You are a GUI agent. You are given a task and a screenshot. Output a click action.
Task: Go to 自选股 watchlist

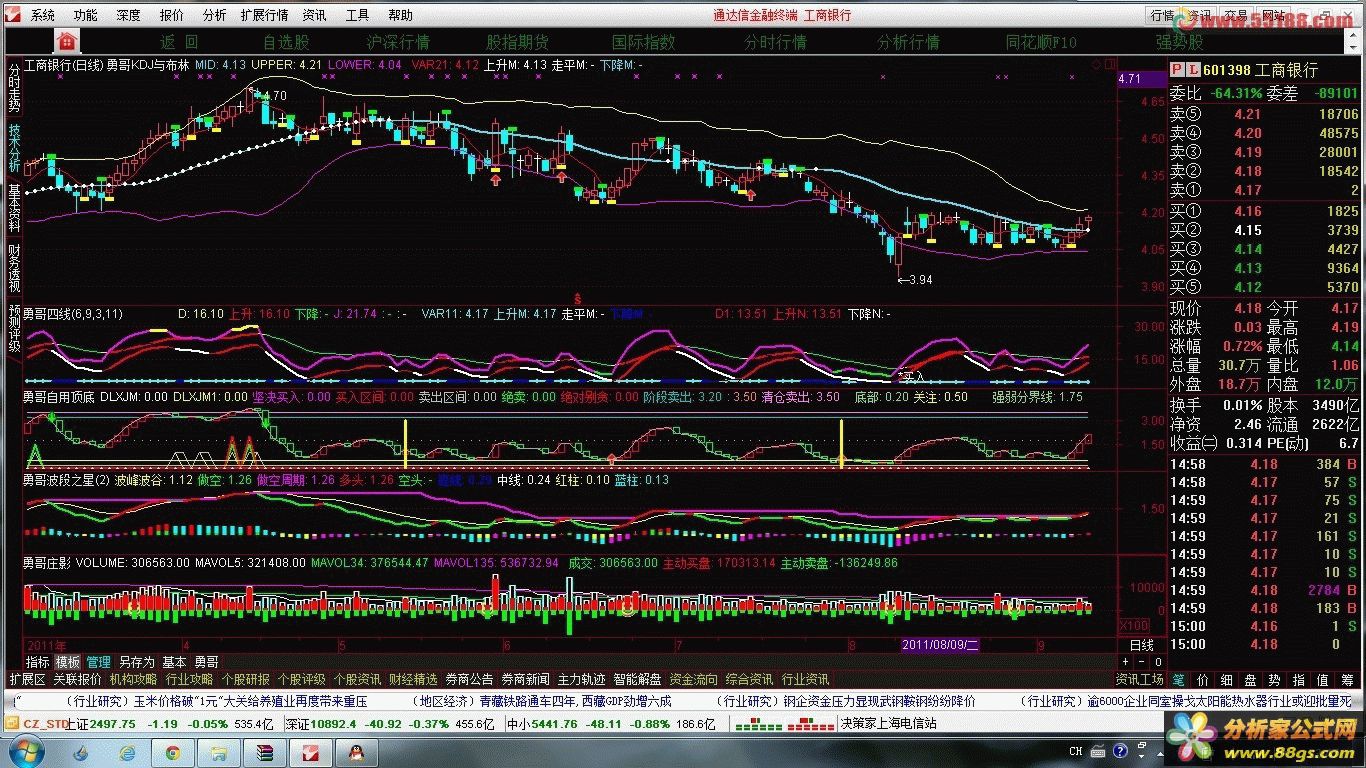286,41
